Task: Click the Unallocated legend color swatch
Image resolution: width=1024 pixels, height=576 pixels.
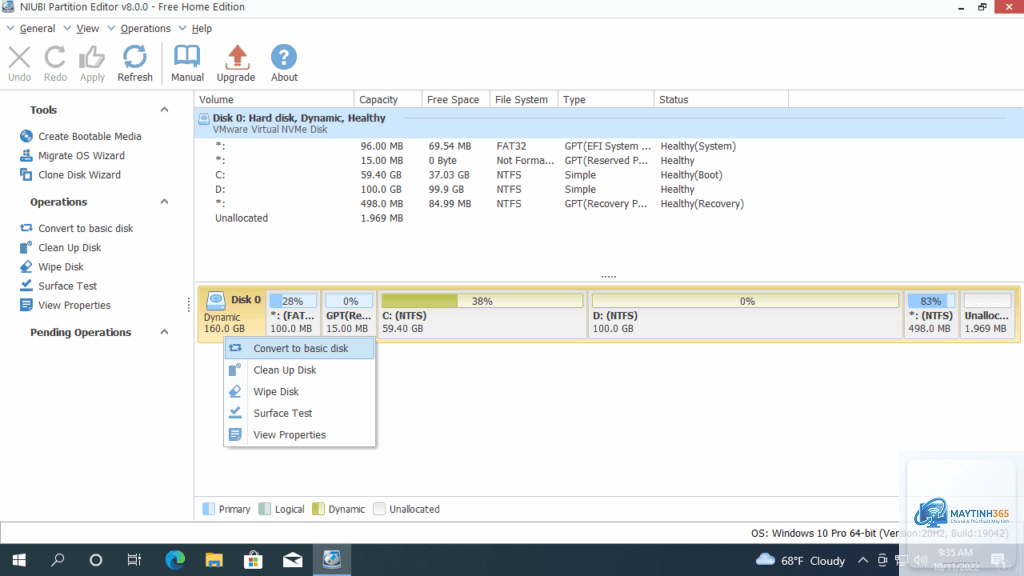Action: pyautogui.click(x=379, y=509)
